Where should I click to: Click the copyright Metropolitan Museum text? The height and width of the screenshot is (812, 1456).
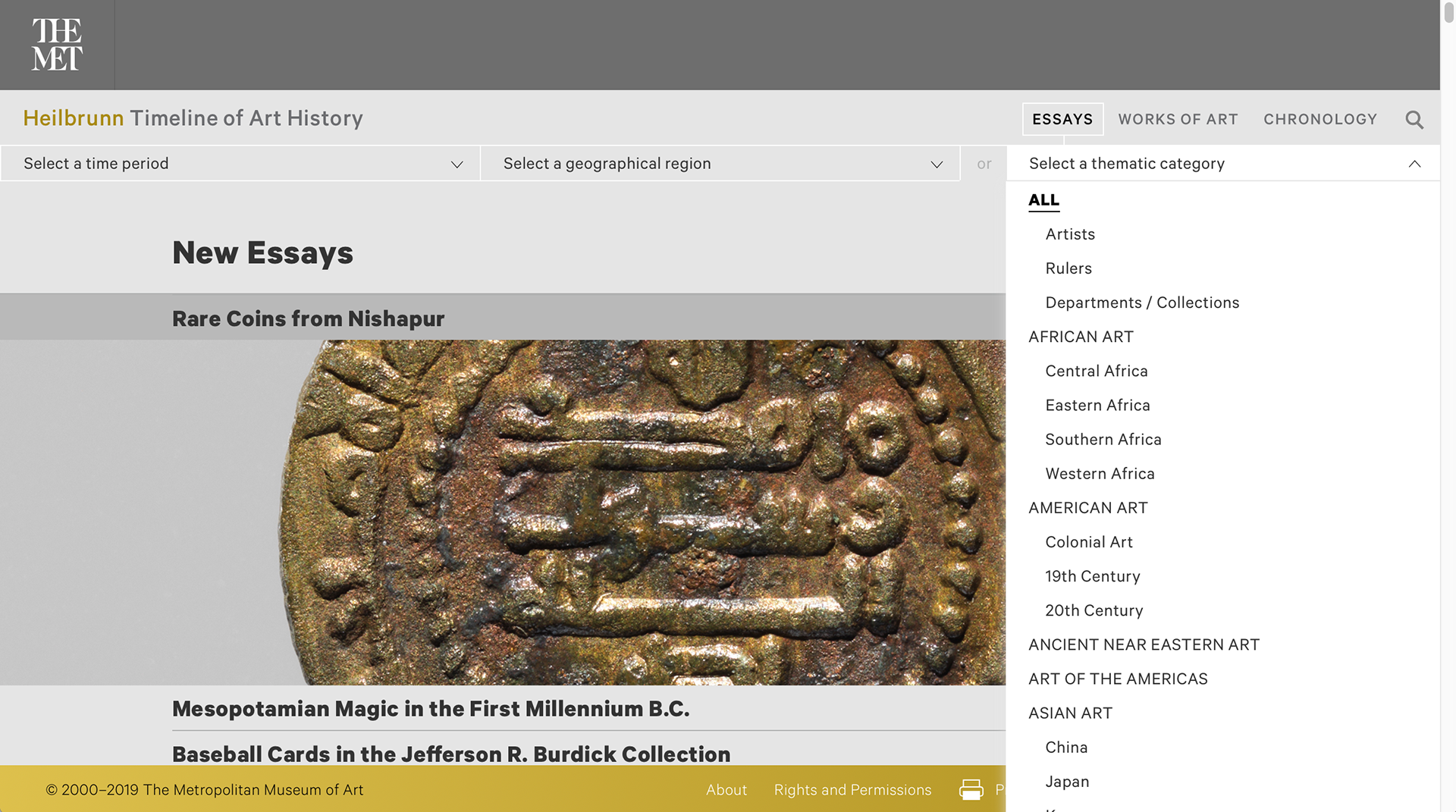tap(205, 790)
